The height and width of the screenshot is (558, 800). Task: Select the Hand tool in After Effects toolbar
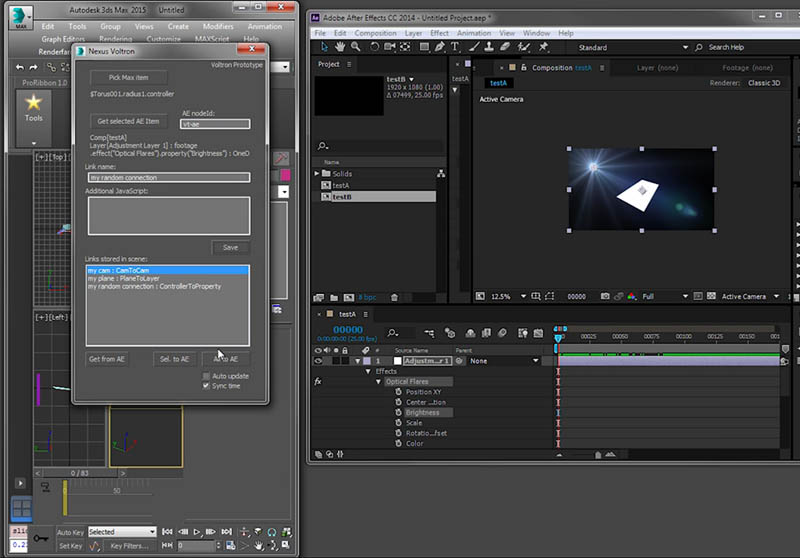click(340, 47)
